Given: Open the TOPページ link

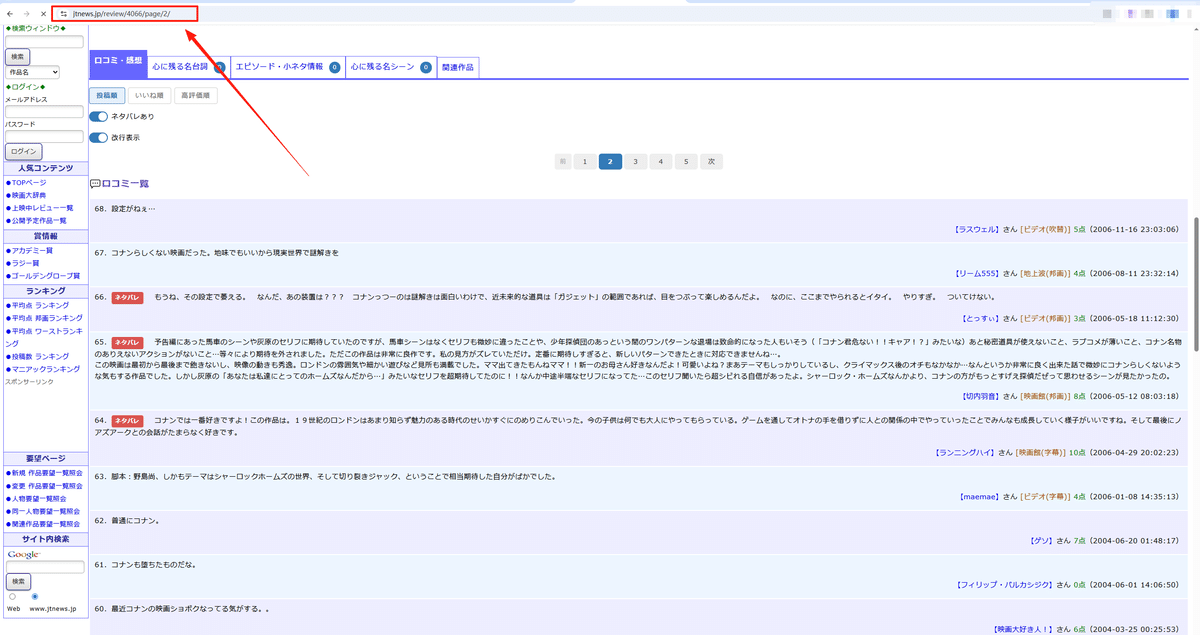Looking at the screenshot, I should pos(28,183).
